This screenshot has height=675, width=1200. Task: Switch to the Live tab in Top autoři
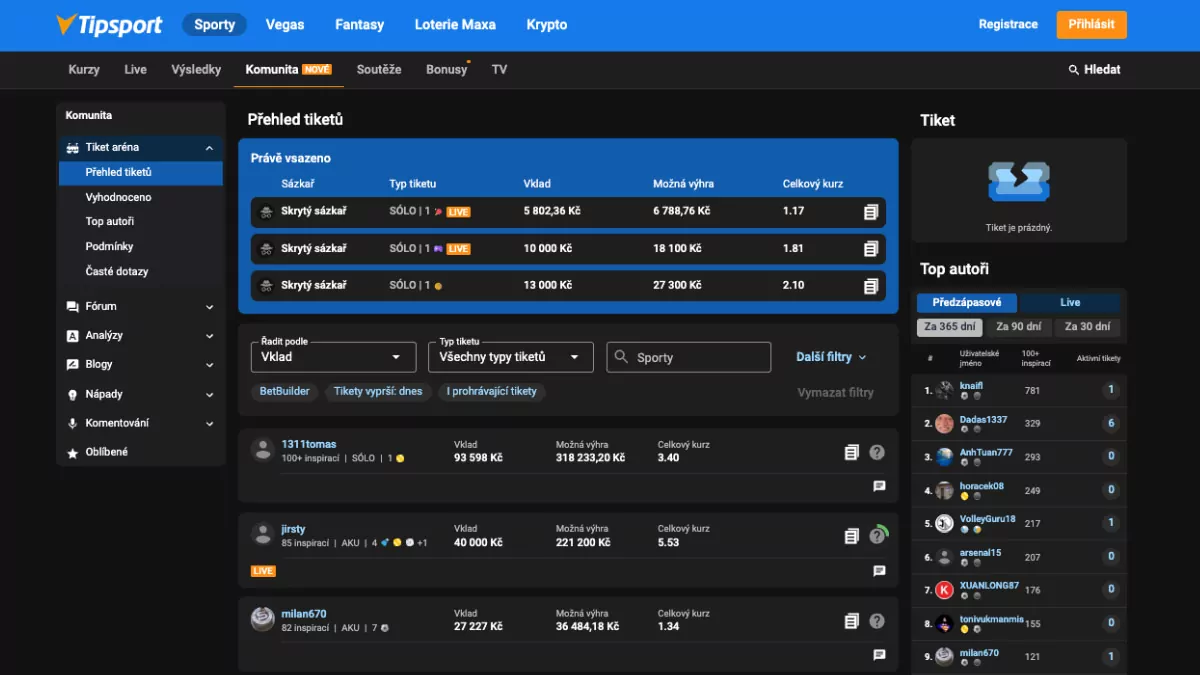tap(1070, 302)
